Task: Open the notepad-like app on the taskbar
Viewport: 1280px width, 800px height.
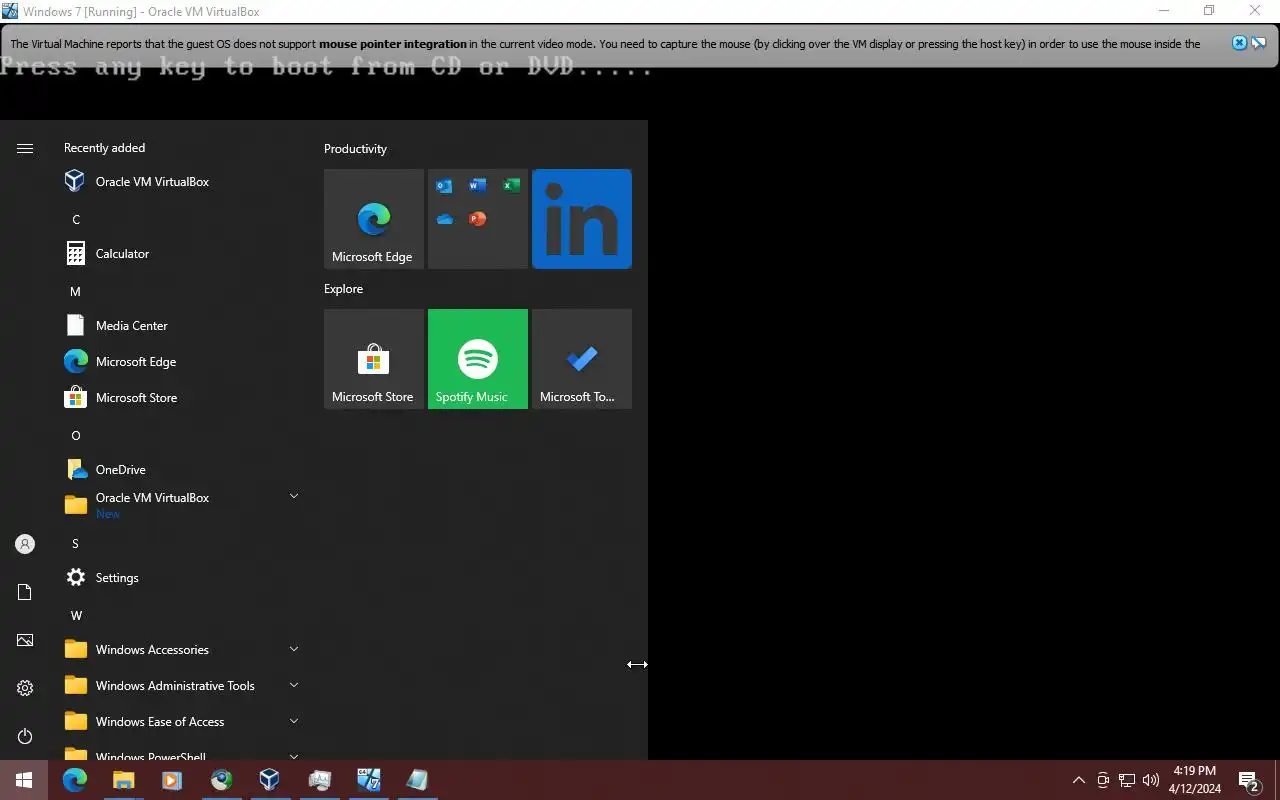Action: coord(417,780)
